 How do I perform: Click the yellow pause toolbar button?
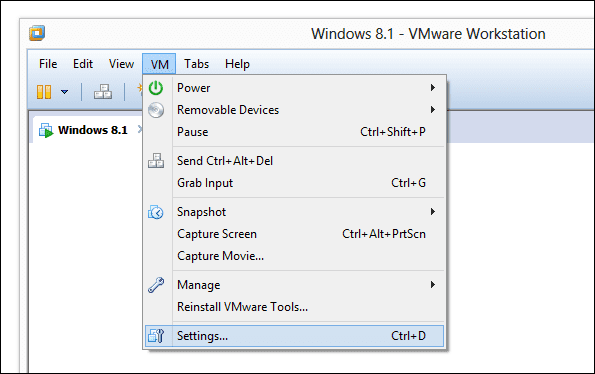[44, 92]
